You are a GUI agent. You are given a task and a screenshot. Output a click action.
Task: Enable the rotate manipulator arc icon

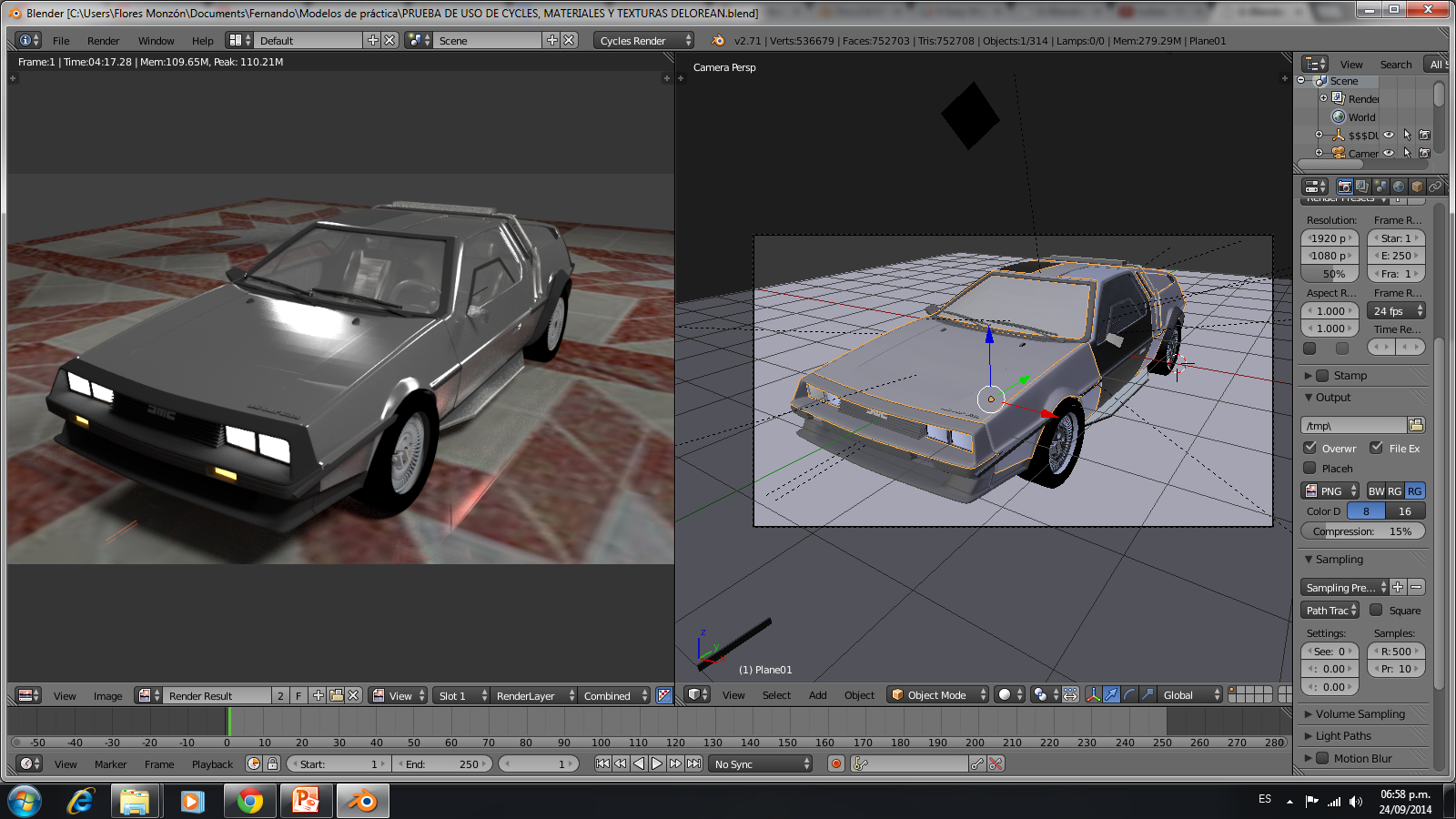[x=1129, y=695]
